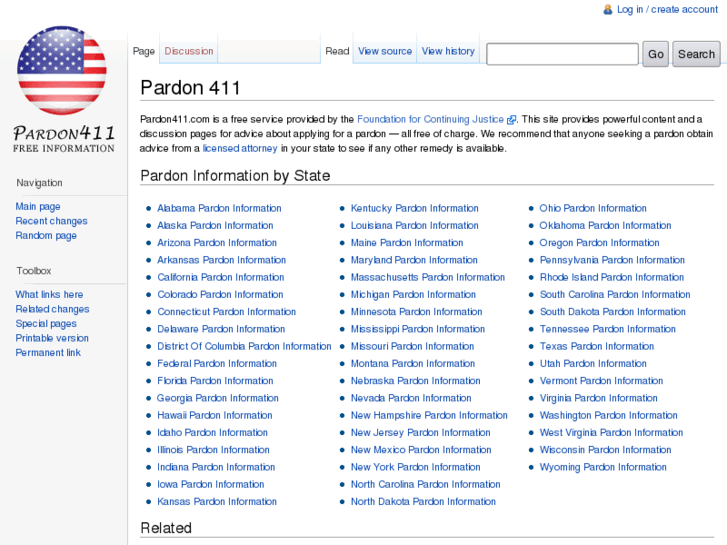Screen dimensions: 727x545
Task: Open Georgia Pardon Information
Action: tap(217, 398)
